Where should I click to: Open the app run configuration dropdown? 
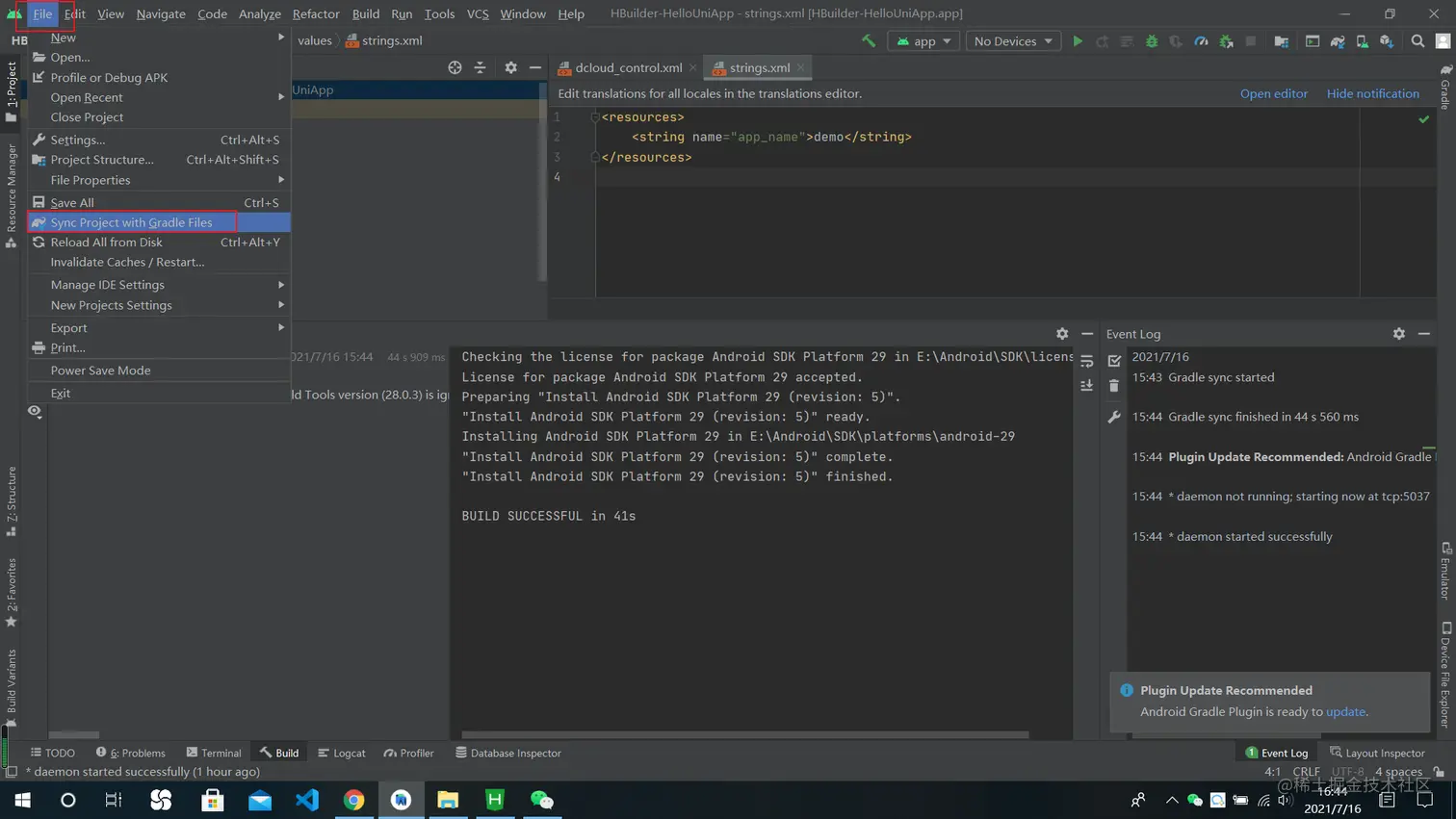click(x=923, y=41)
